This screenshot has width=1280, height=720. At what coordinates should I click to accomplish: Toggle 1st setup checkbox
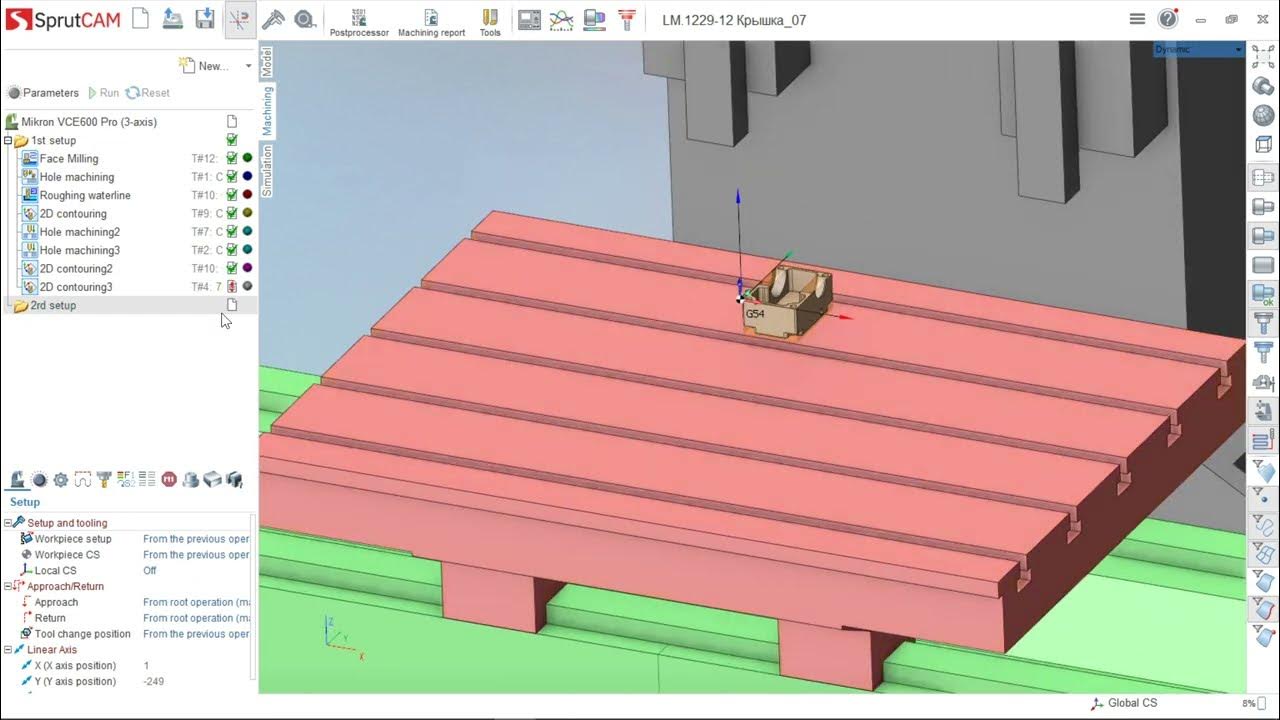point(232,140)
